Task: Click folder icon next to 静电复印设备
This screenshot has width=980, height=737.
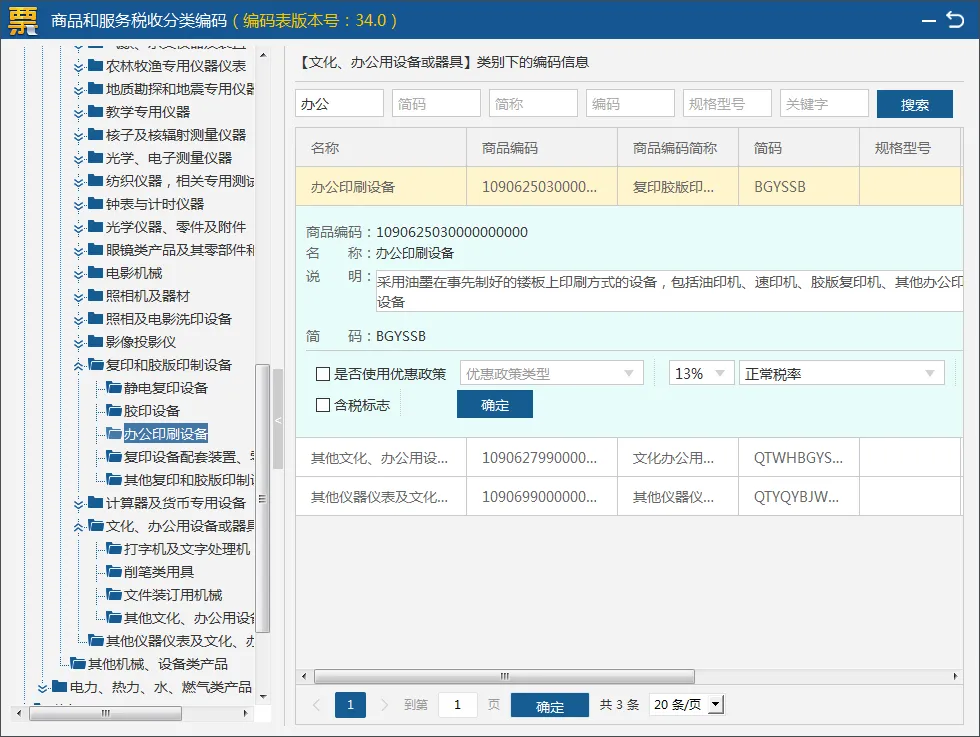Action: (x=114, y=388)
